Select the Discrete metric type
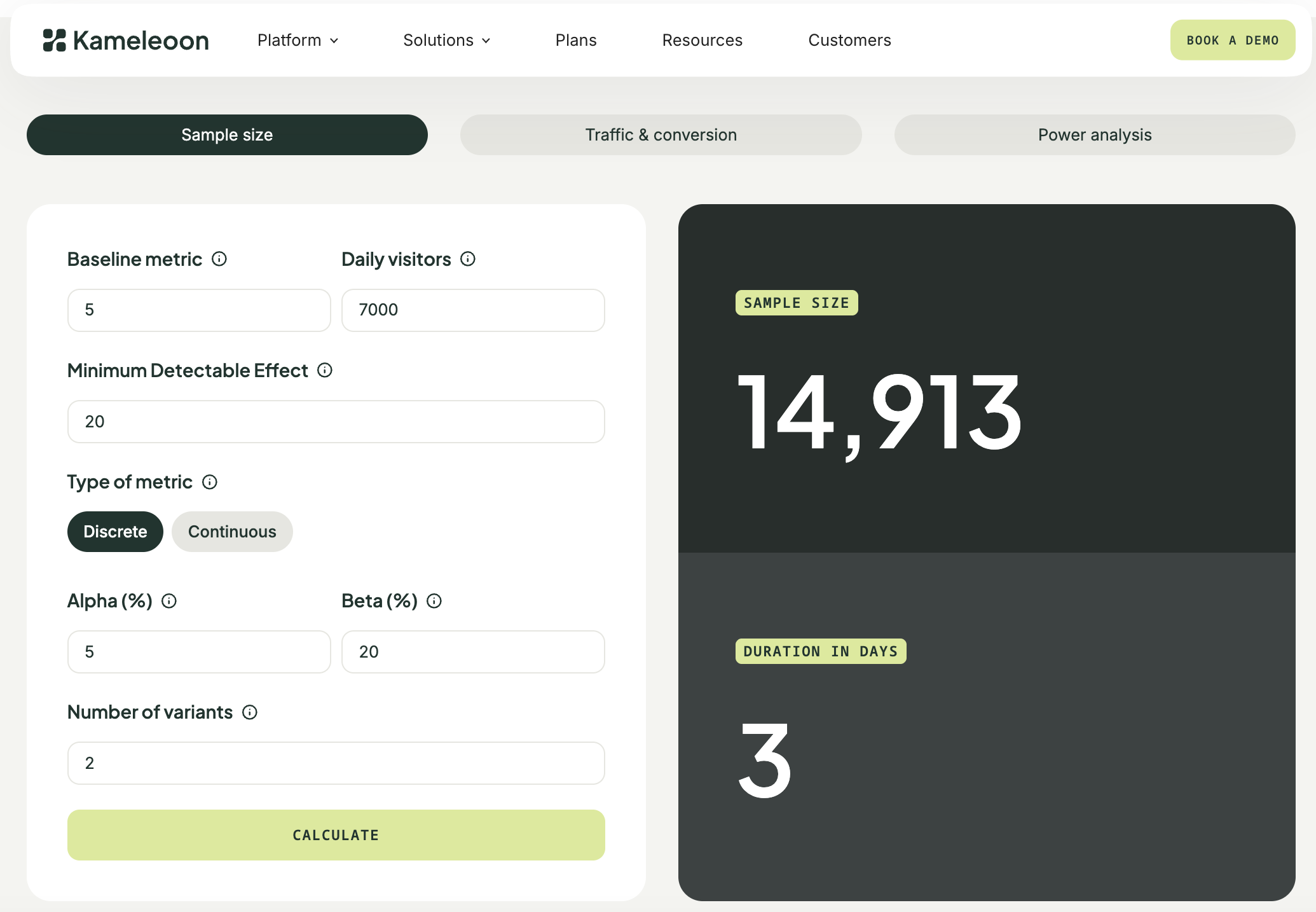 pos(115,532)
